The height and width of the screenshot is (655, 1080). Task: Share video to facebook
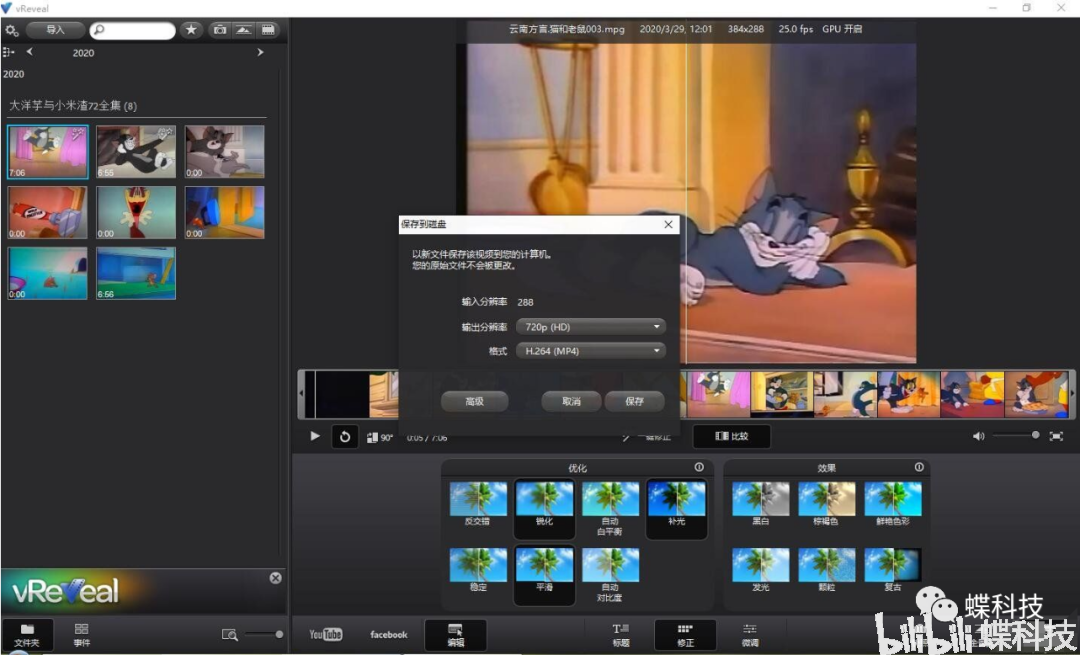click(x=388, y=635)
